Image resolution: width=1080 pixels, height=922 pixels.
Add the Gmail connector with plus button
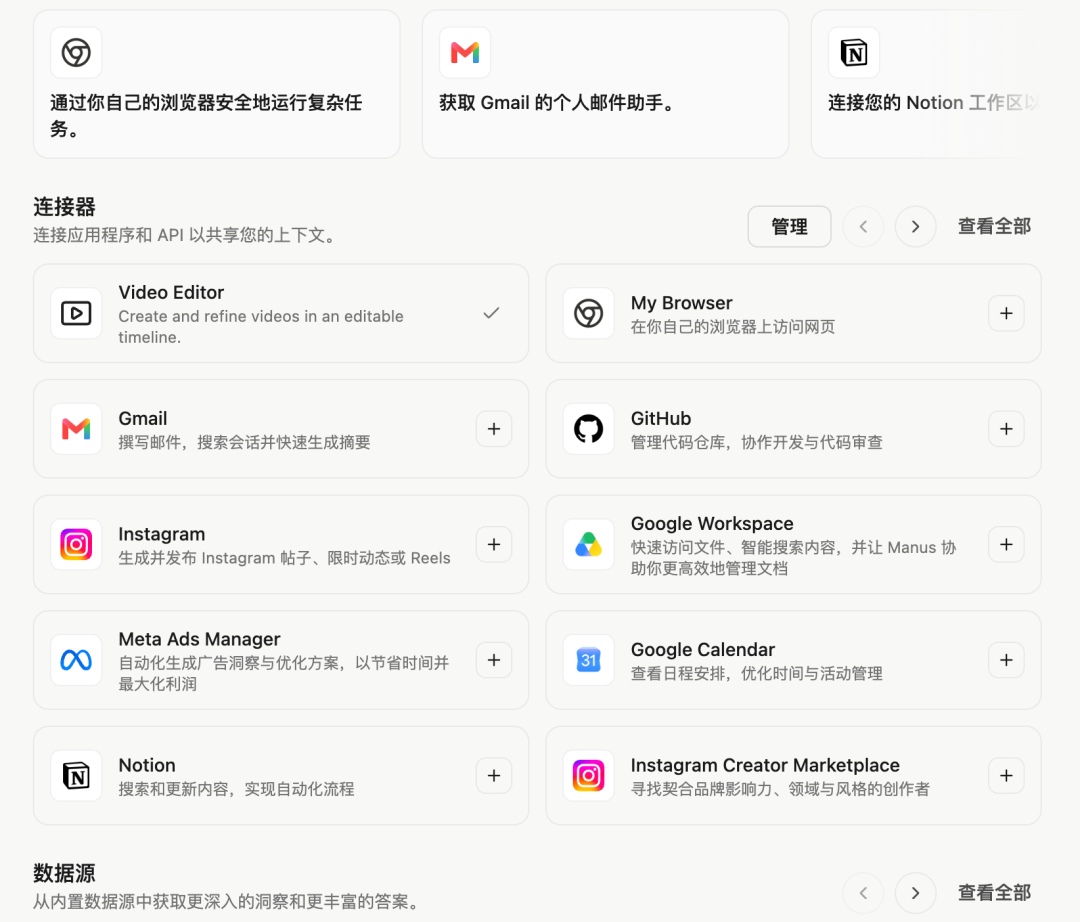coord(494,429)
